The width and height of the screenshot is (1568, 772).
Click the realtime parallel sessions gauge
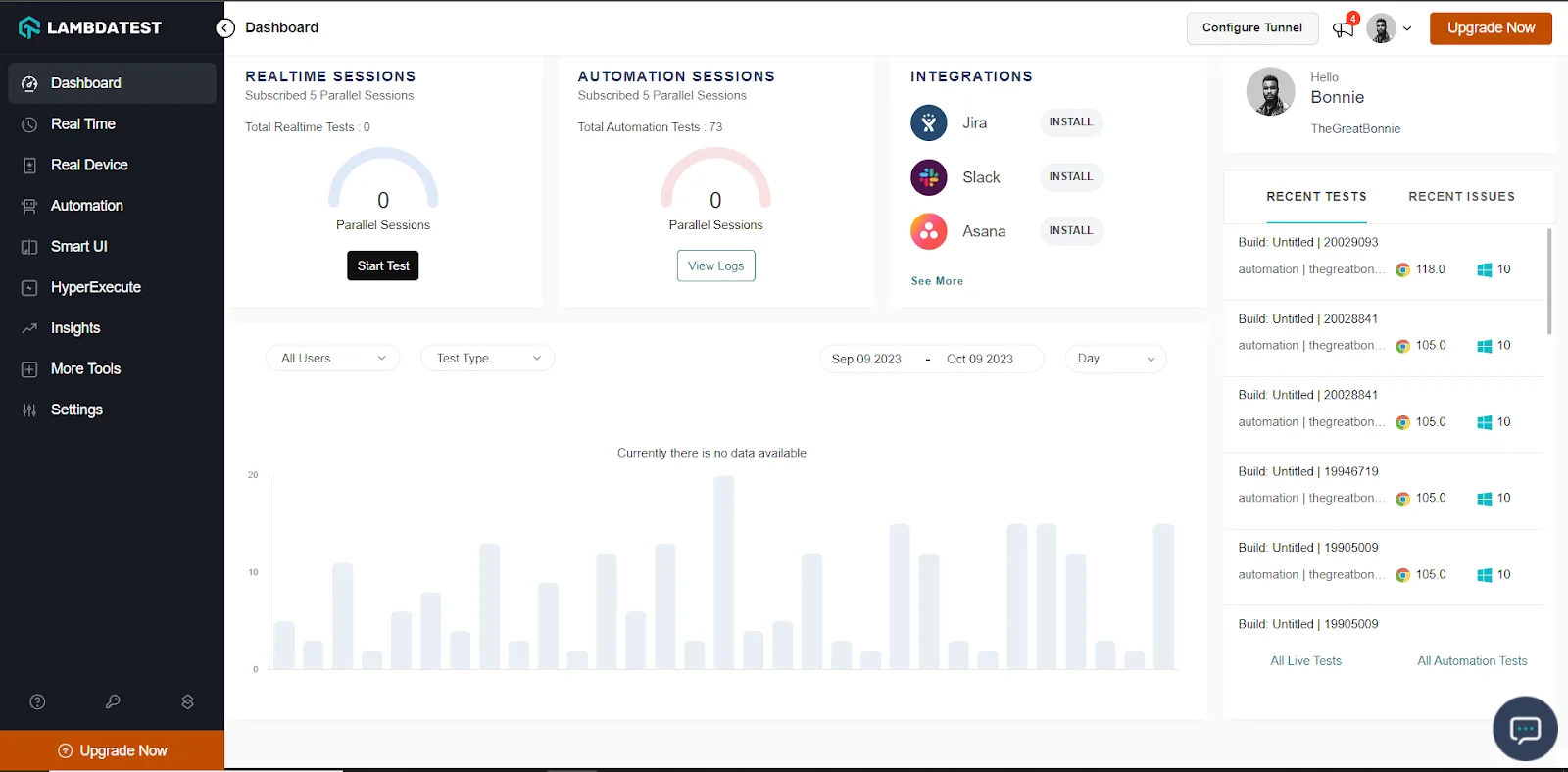click(383, 178)
